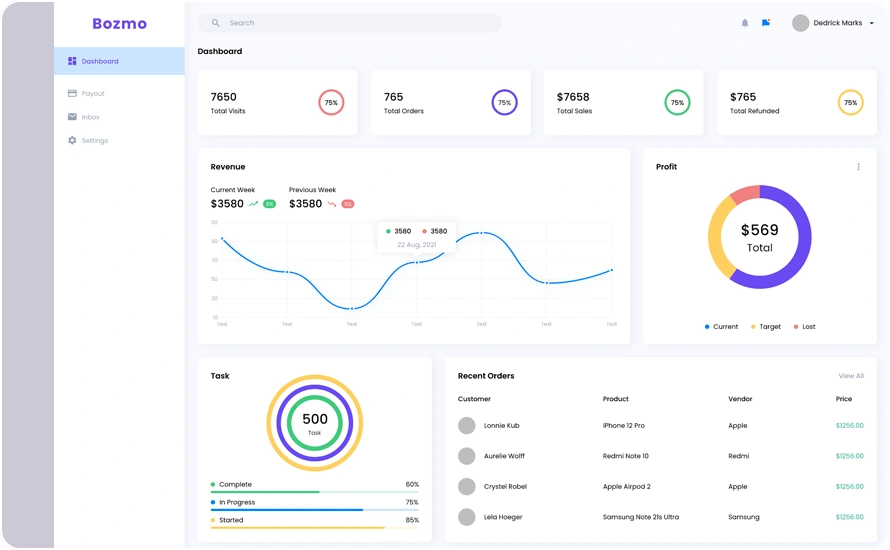This screenshot has width=890, height=550.
Task: Open the Payout menu item
Action: point(93,94)
